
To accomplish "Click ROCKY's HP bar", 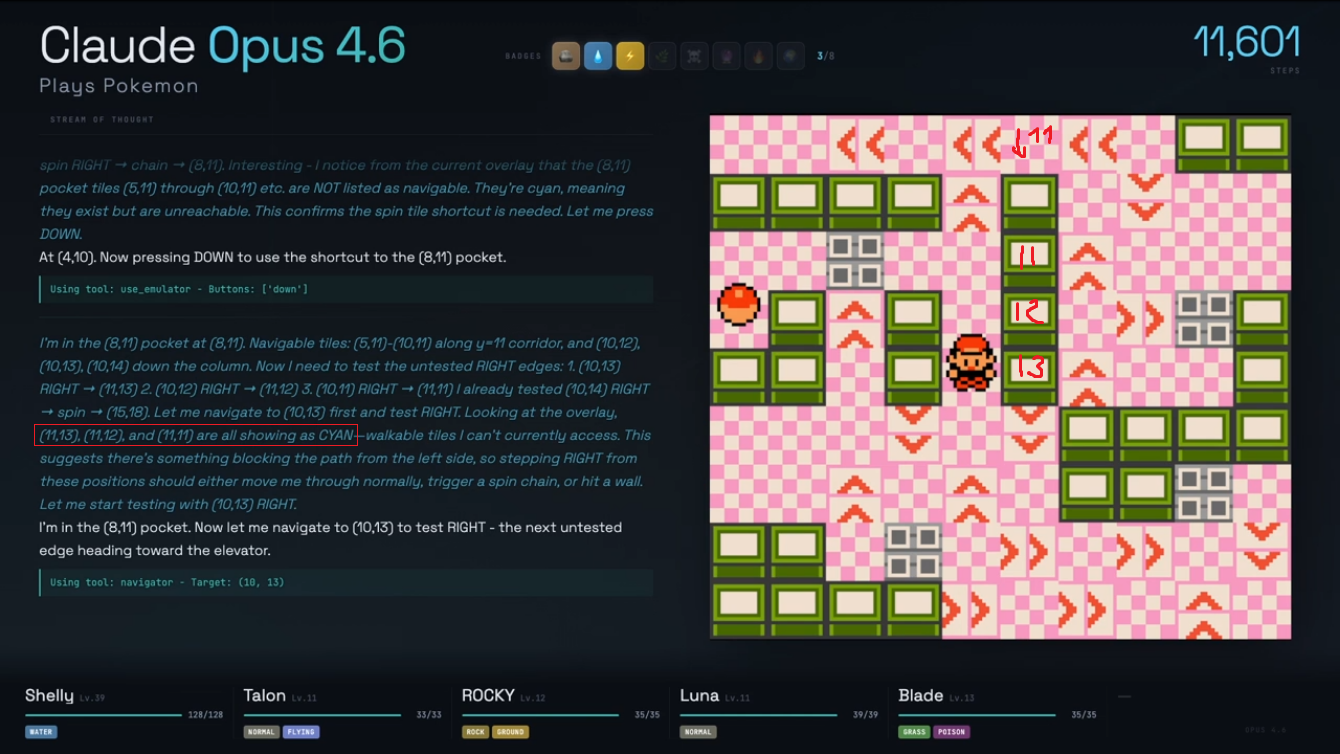I will click(x=540, y=715).
